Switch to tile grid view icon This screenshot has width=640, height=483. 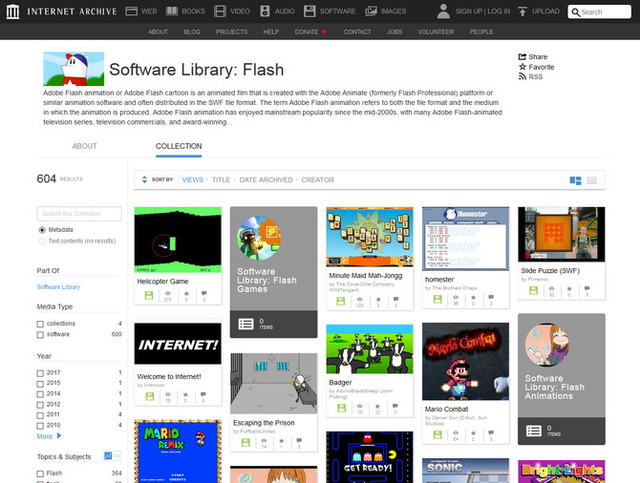point(575,180)
